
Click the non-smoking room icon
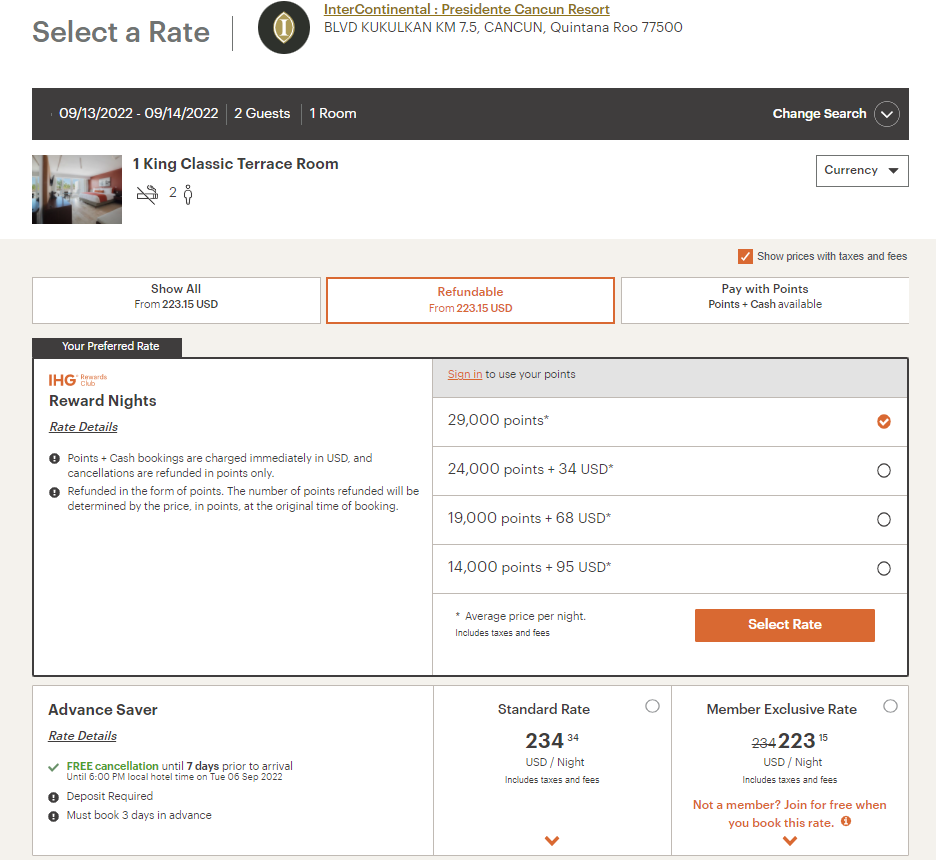147,195
